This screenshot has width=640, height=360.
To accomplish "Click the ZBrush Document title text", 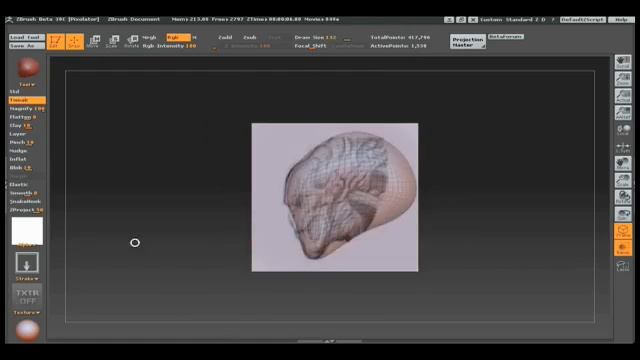I will (134, 19).
